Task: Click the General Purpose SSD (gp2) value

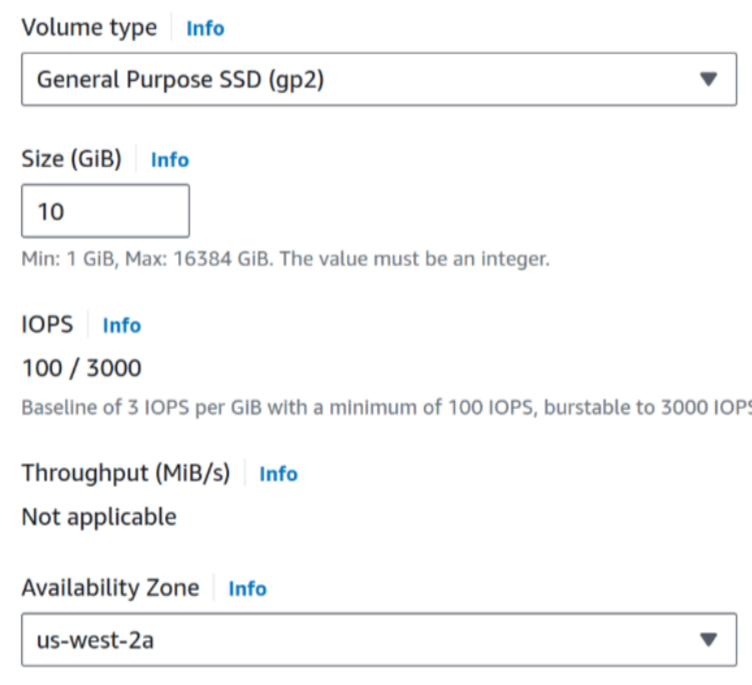Action: 180,80
